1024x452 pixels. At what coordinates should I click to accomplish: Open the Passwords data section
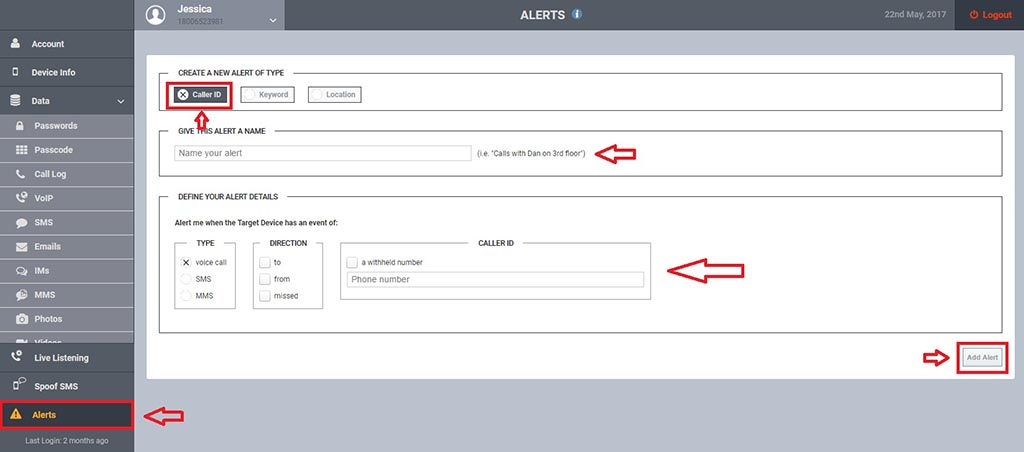tap(67, 125)
